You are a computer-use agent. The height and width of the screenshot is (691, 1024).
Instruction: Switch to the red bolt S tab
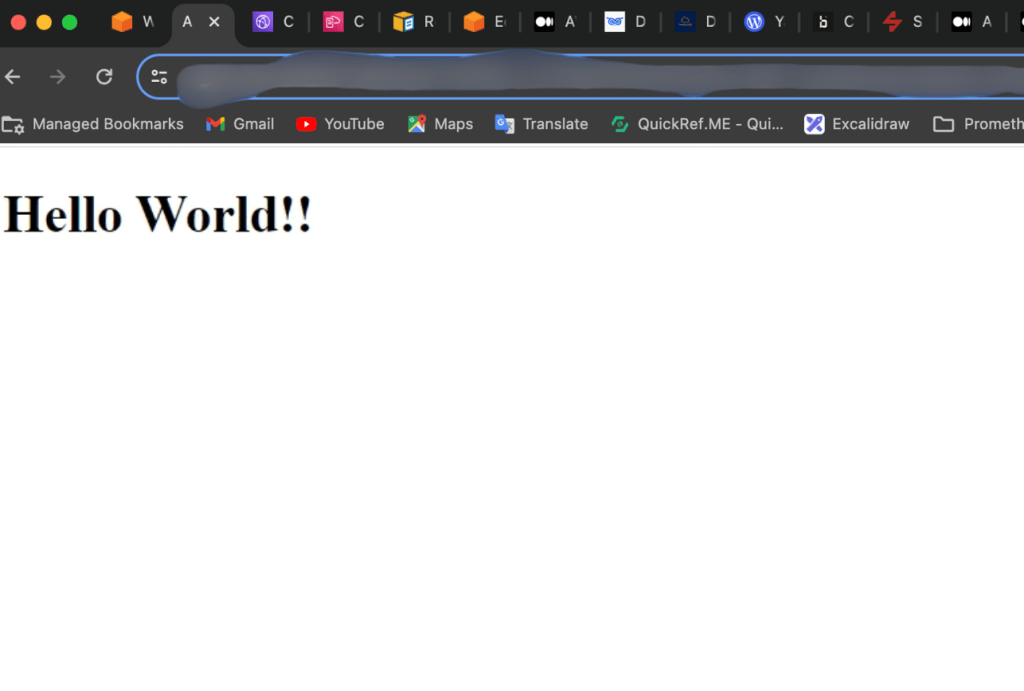[902, 22]
